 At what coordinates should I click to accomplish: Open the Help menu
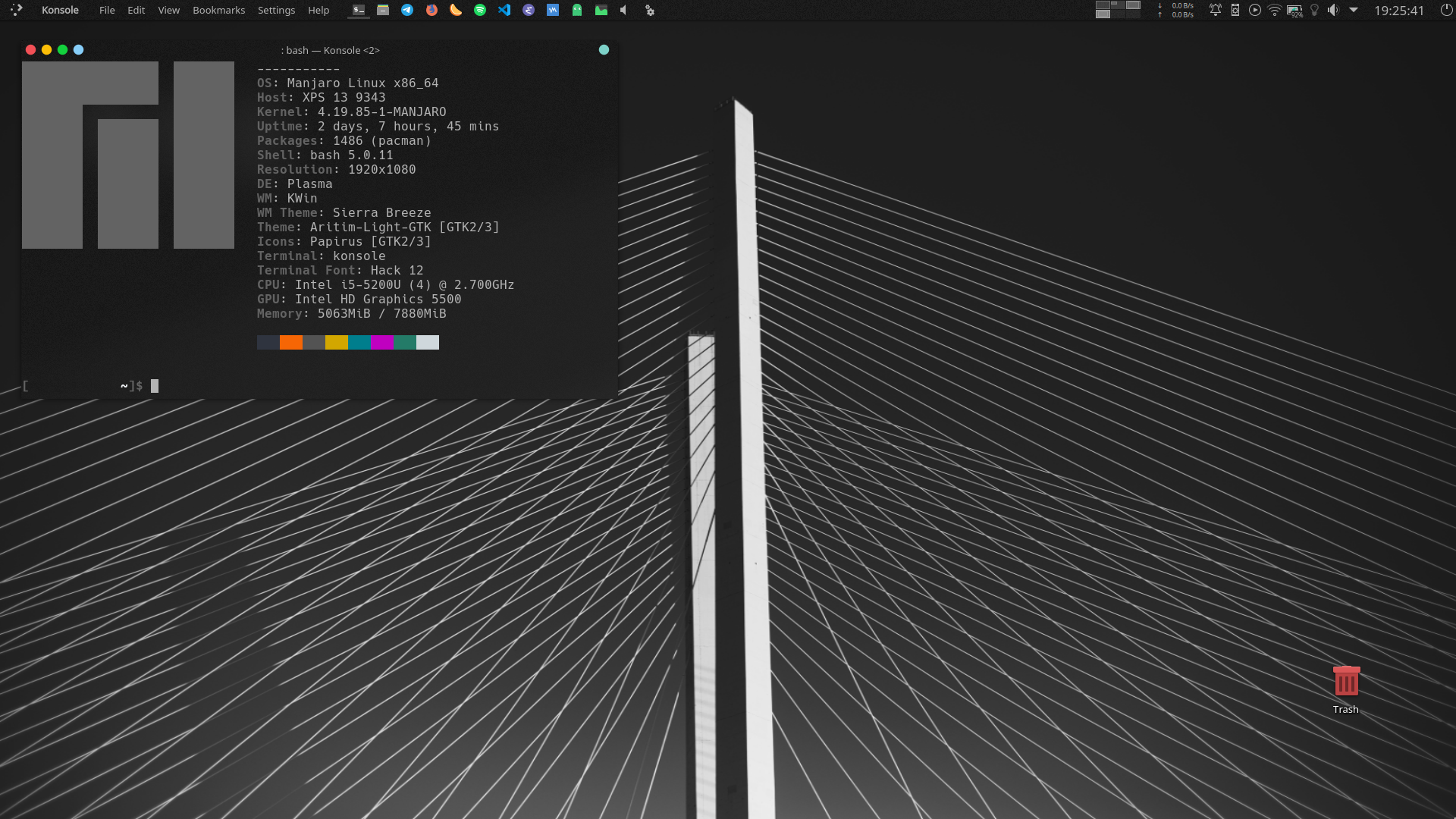(x=318, y=10)
